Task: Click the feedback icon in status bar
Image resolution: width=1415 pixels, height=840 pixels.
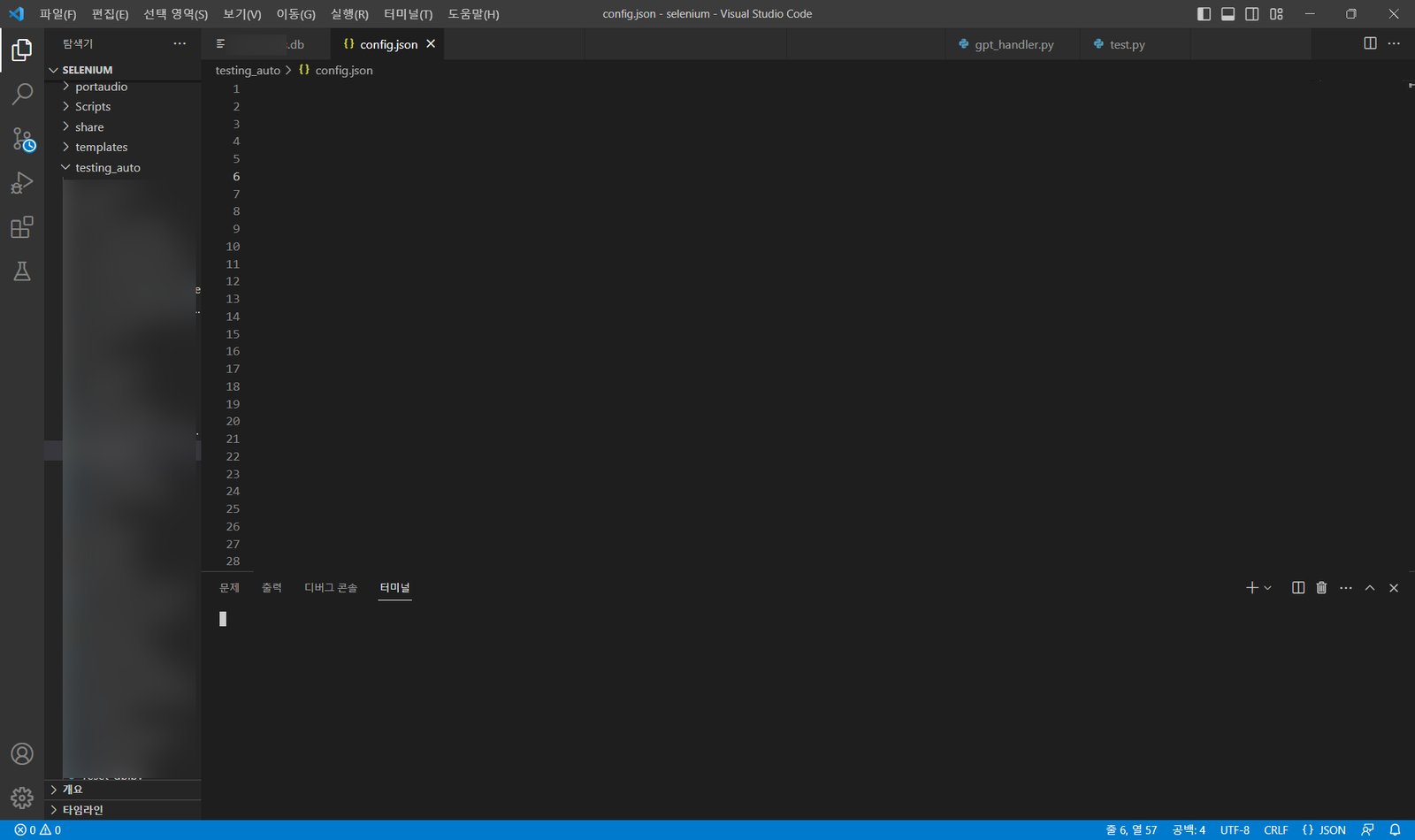Action: coord(1367,830)
